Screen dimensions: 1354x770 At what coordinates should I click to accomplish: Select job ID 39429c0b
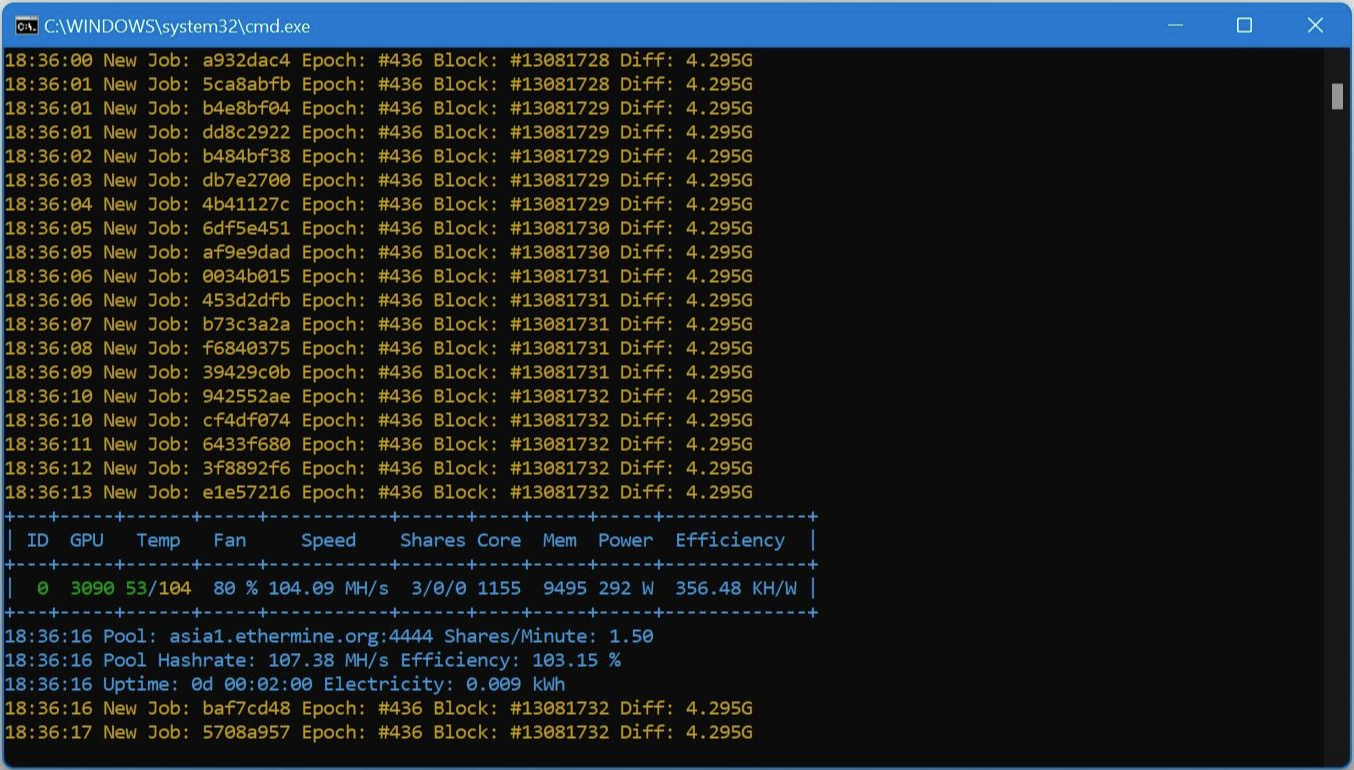246,372
